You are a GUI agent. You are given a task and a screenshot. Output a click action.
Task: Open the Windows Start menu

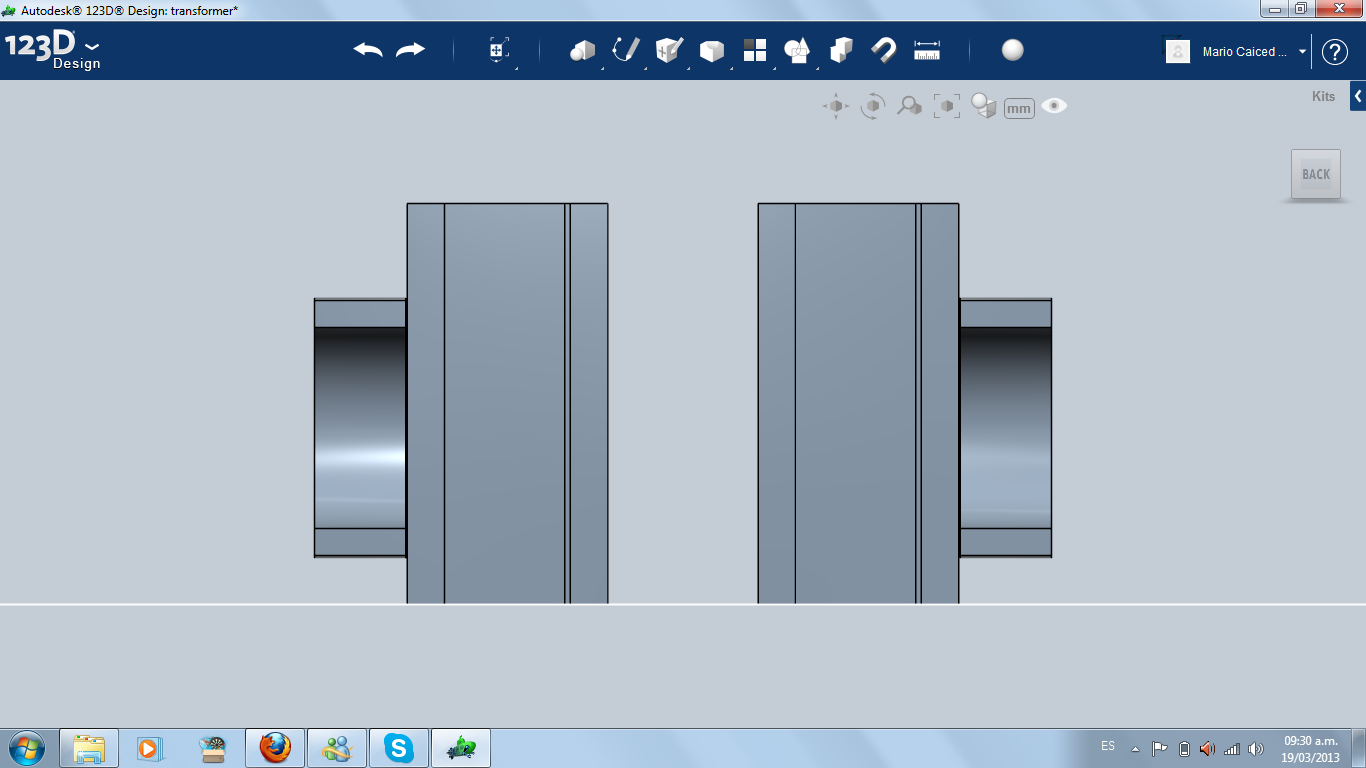(x=26, y=748)
